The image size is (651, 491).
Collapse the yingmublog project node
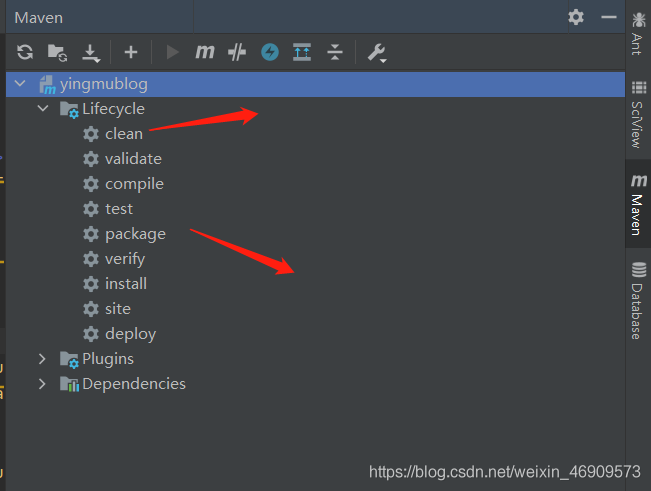pos(20,84)
